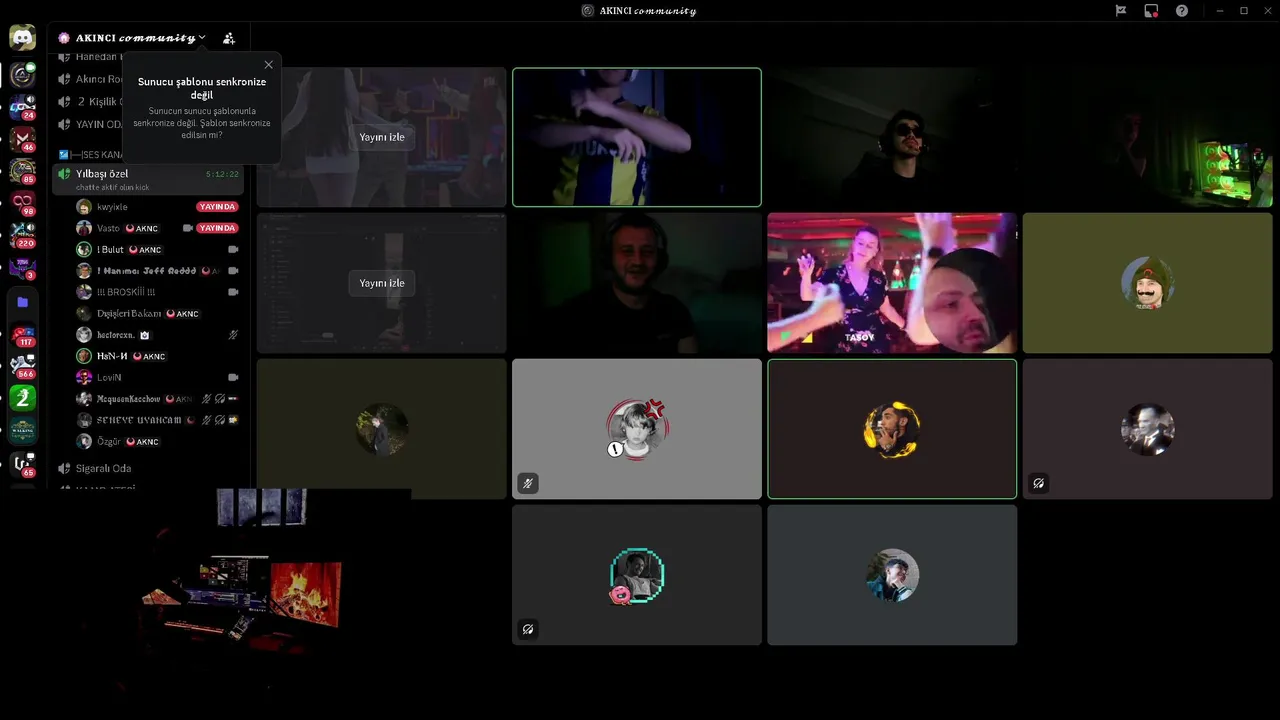Open the inbox icon with red dot

pos(1151,11)
